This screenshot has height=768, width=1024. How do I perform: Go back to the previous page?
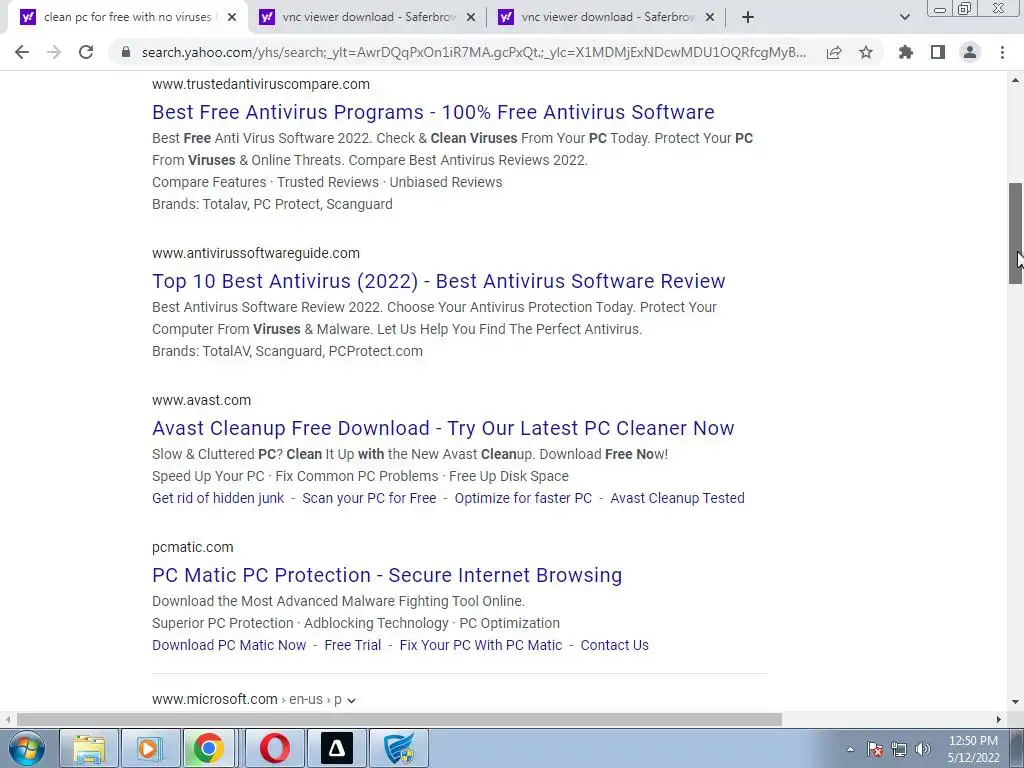point(22,52)
